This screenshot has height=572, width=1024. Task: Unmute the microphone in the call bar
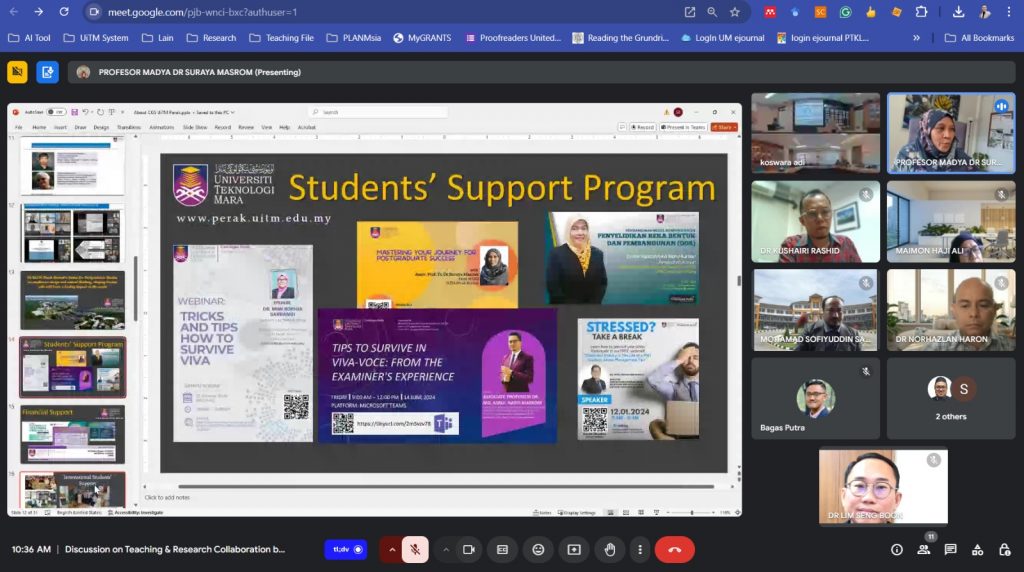pyautogui.click(x=416, y=549)
